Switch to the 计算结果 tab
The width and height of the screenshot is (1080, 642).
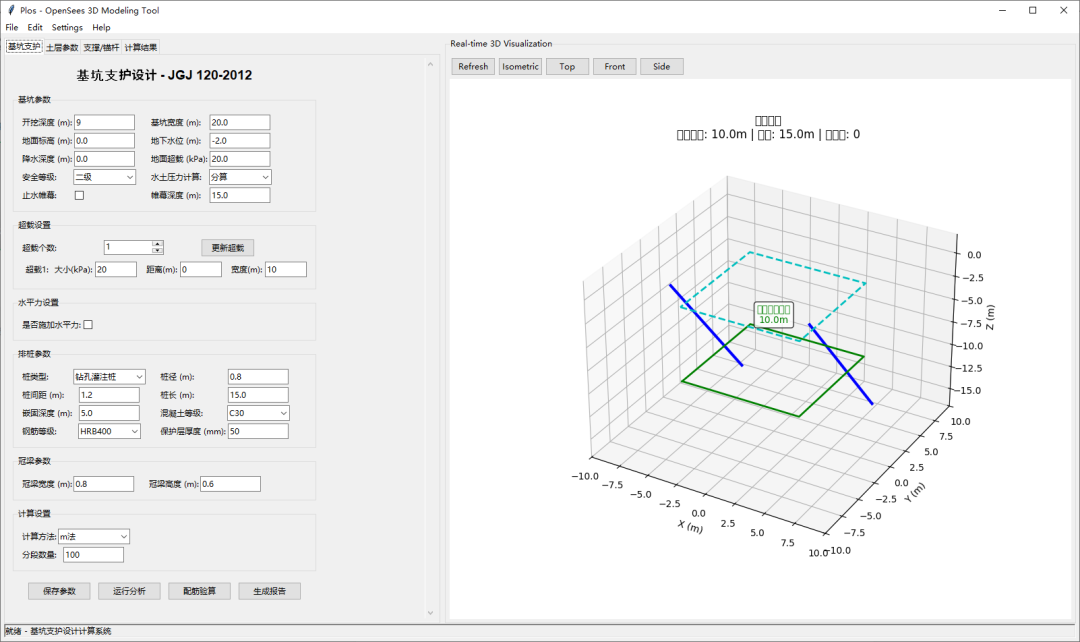click(141, 48)
